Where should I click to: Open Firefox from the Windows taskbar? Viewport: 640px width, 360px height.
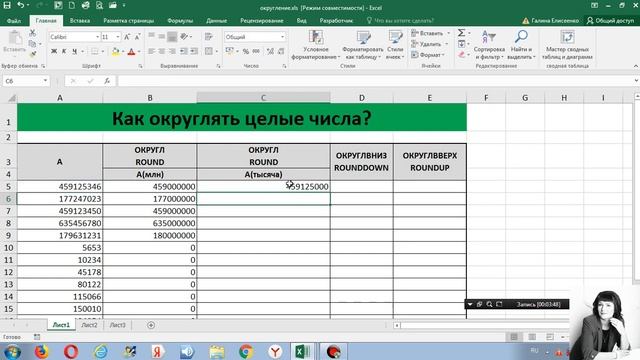point(41,351)
